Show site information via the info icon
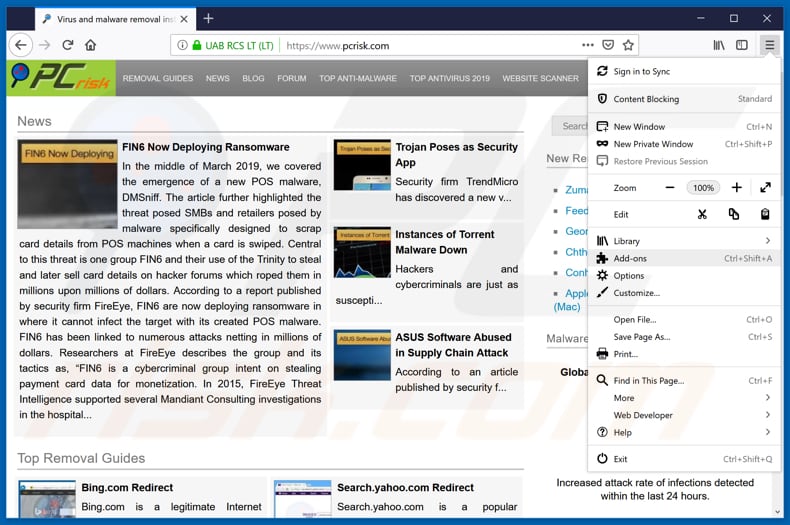 click(182, 45)
